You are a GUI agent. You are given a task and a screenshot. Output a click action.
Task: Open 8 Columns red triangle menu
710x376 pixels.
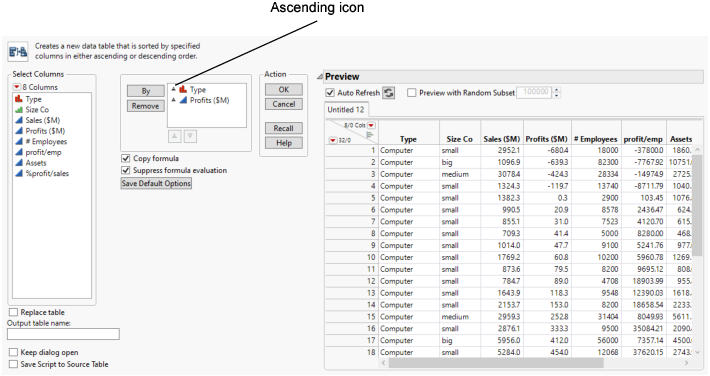17,87
